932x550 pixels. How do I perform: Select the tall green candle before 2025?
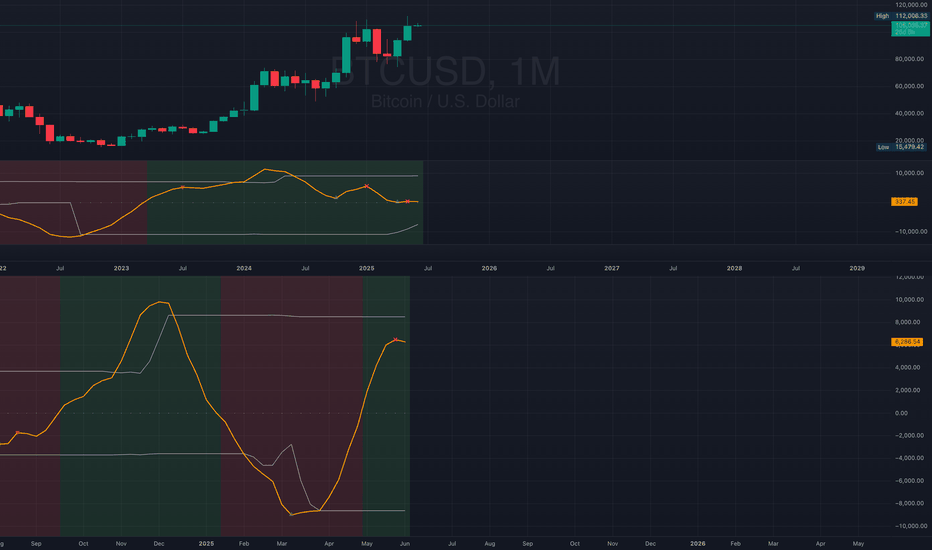click(x=346, y=55)
